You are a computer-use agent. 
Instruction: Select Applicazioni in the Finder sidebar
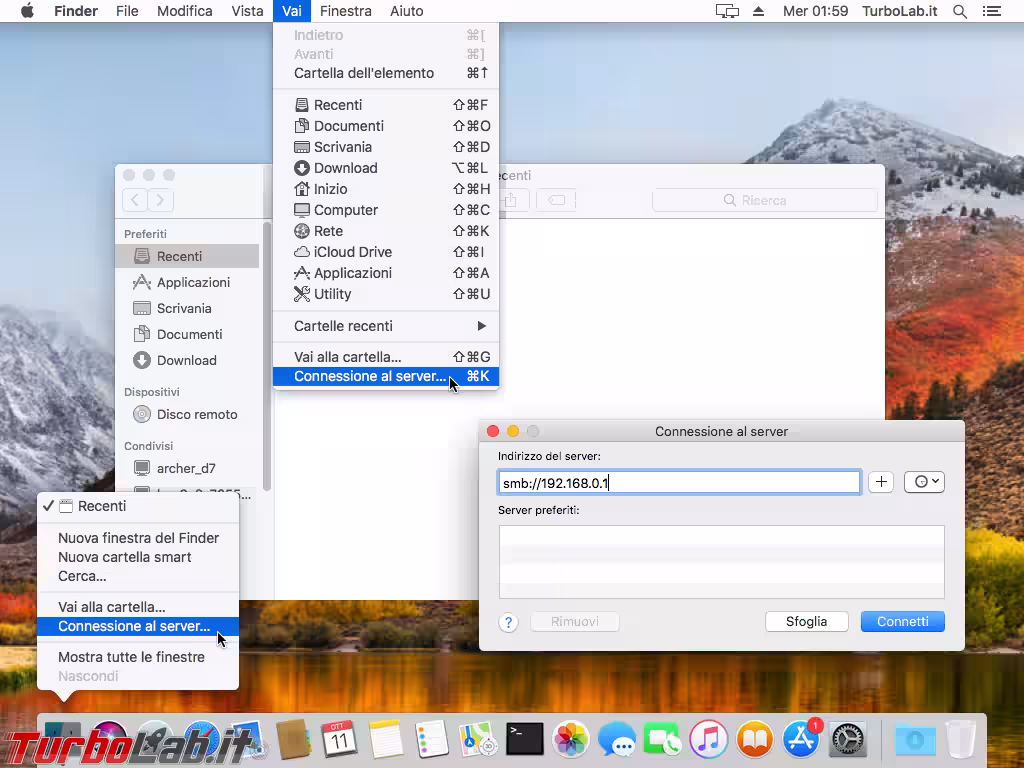coord(192,282)
